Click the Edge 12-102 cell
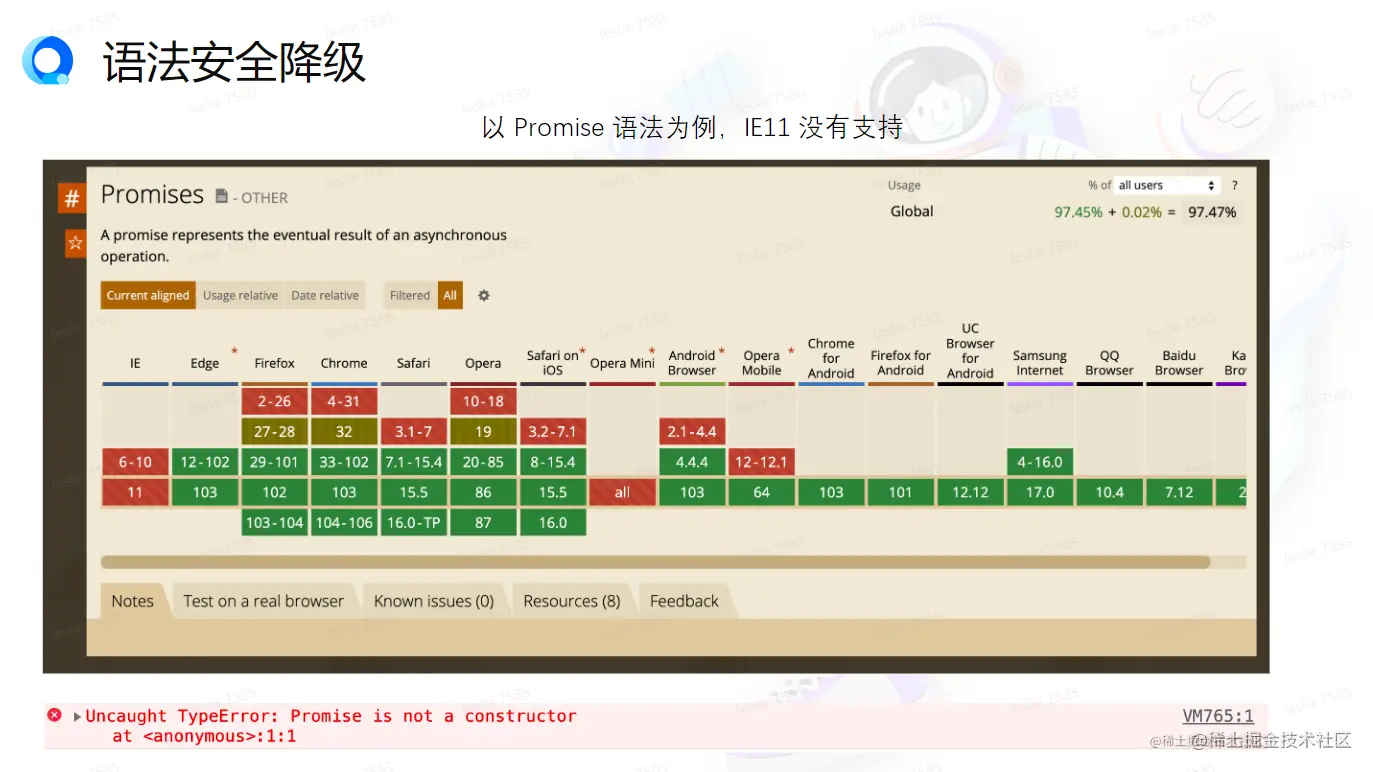This screenshot has width=1373, height=772. (205, 462)
